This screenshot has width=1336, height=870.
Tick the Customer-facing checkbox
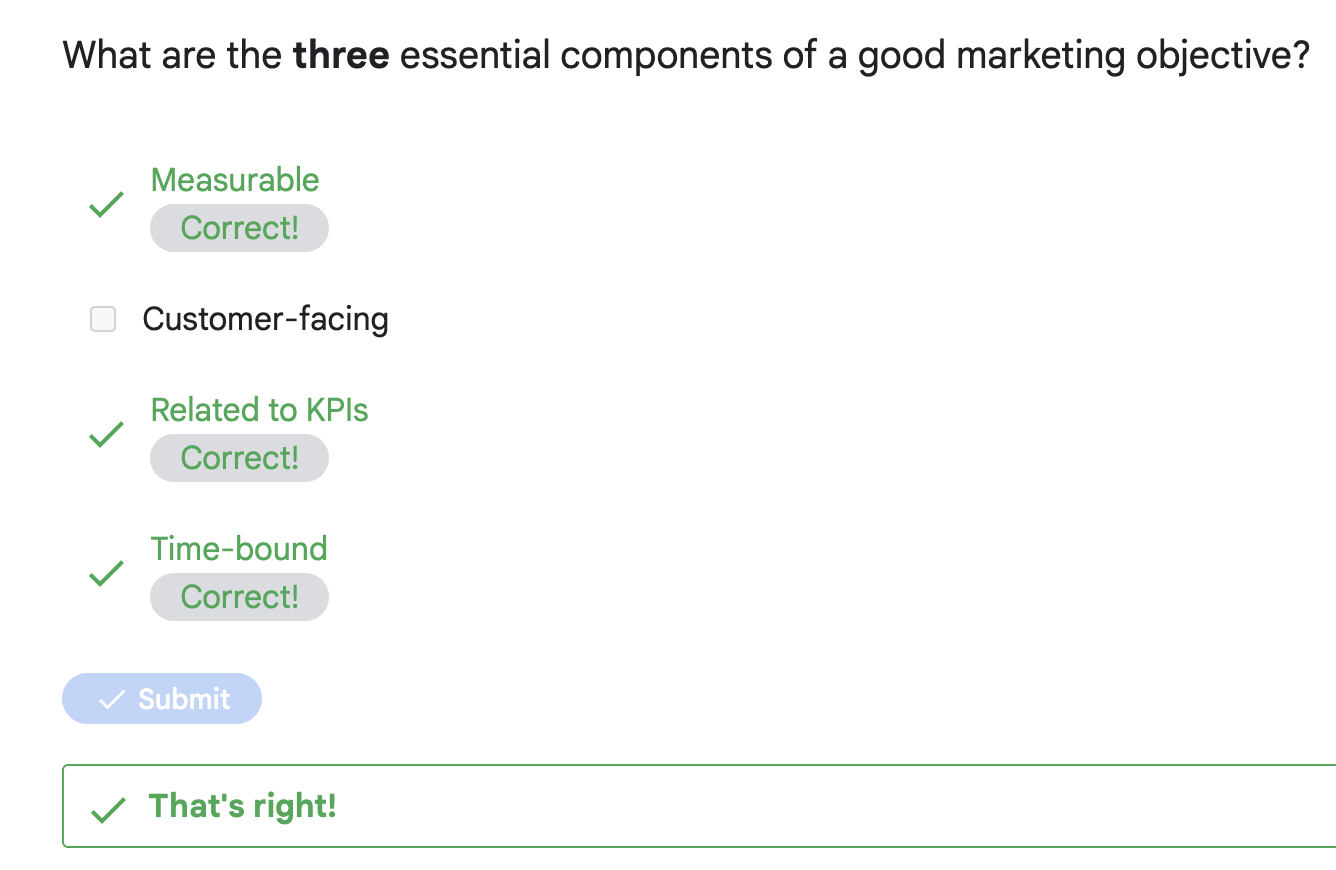tap(103, 319)
